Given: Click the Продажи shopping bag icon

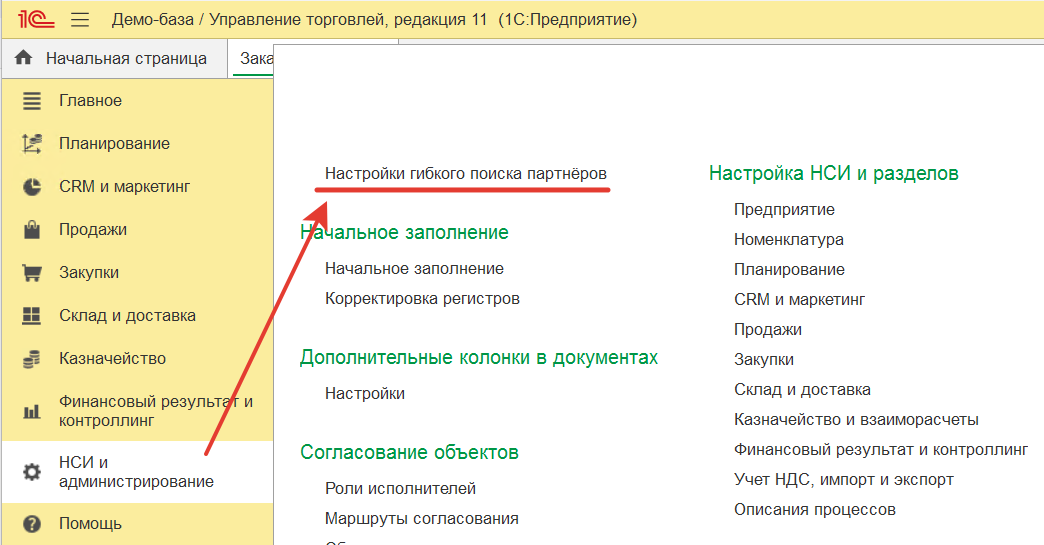Looking at the screenshot, I should [x=32, y=230].
